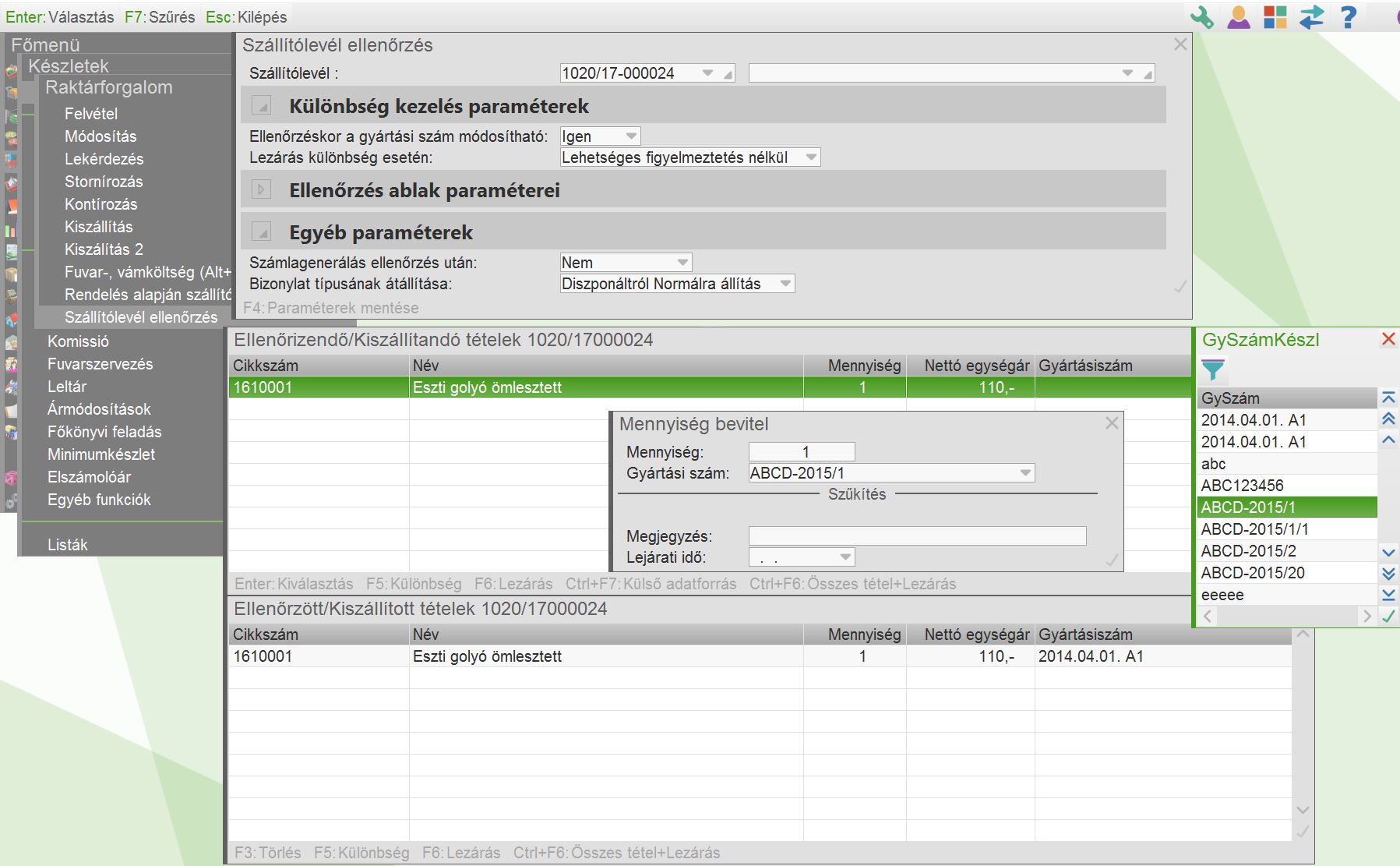1400x866 pixels.
Task: Click up arrow of Ellenőrzött tételek scrollbar
Action: click(1302, 634)
